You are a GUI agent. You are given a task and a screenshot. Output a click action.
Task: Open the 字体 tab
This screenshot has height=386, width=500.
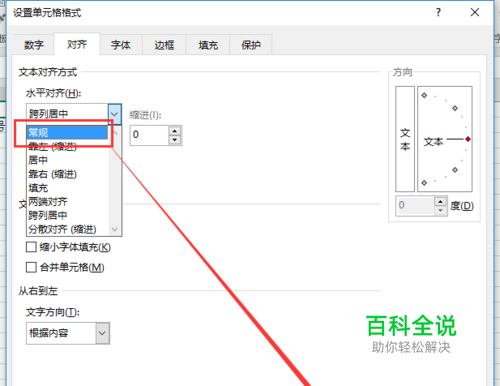click(121, 45)
